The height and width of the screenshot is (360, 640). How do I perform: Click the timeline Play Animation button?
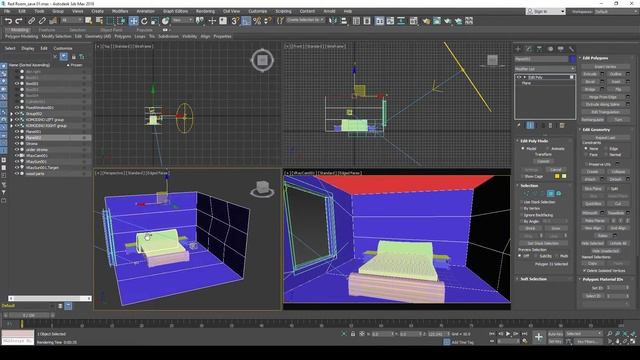pos(508,334)
